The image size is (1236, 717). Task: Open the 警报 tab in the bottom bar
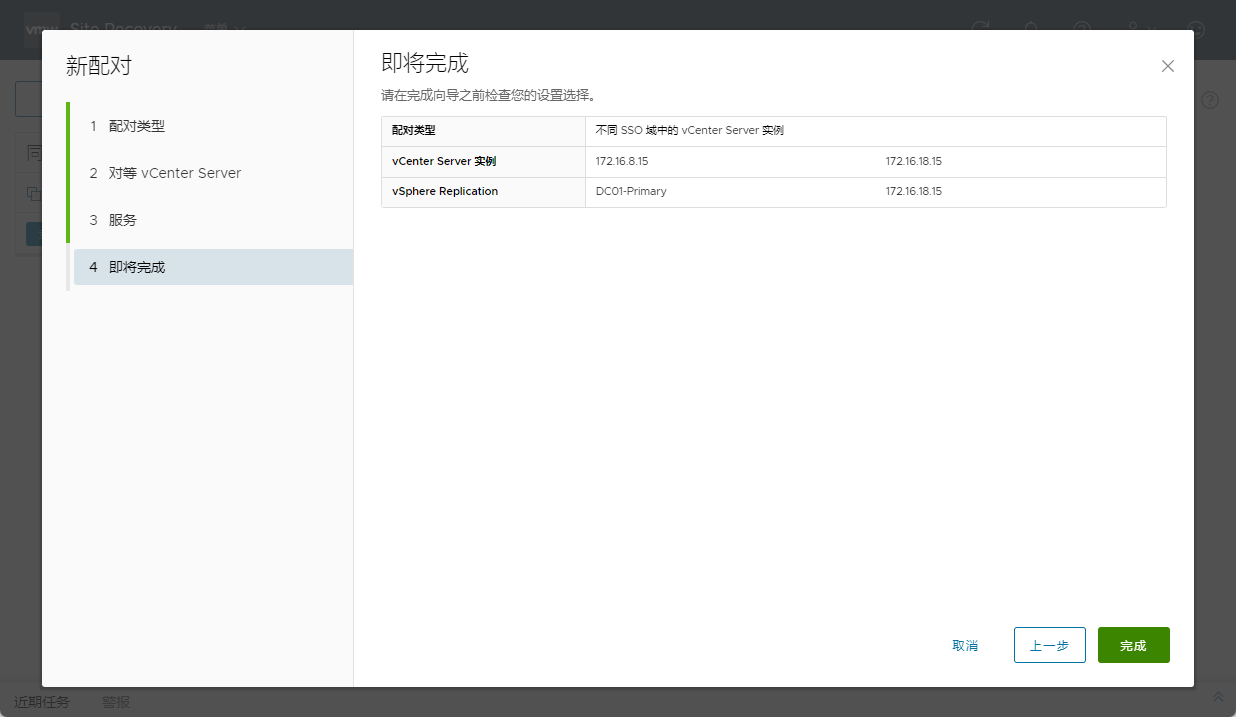(116, 702)
